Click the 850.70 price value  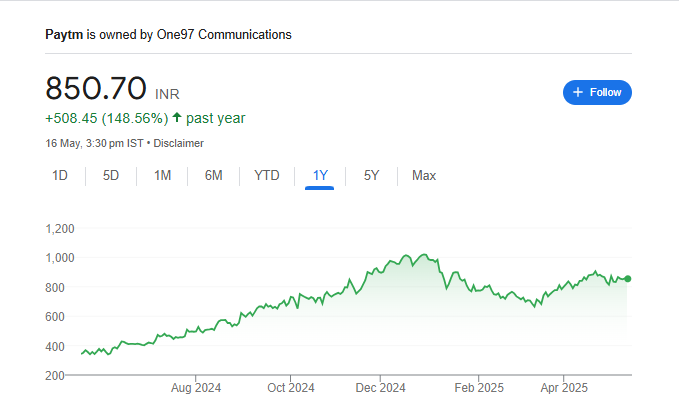tap(96, 88)
